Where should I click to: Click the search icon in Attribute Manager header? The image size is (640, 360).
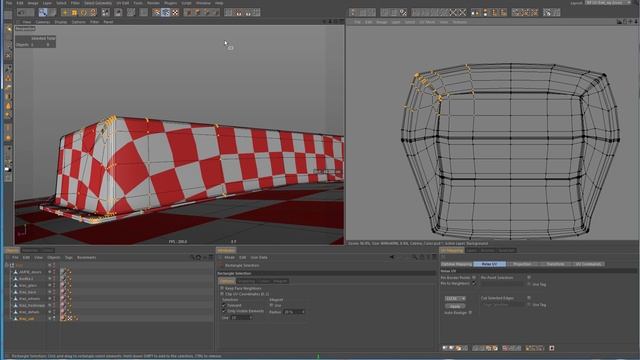pos(414,257)
